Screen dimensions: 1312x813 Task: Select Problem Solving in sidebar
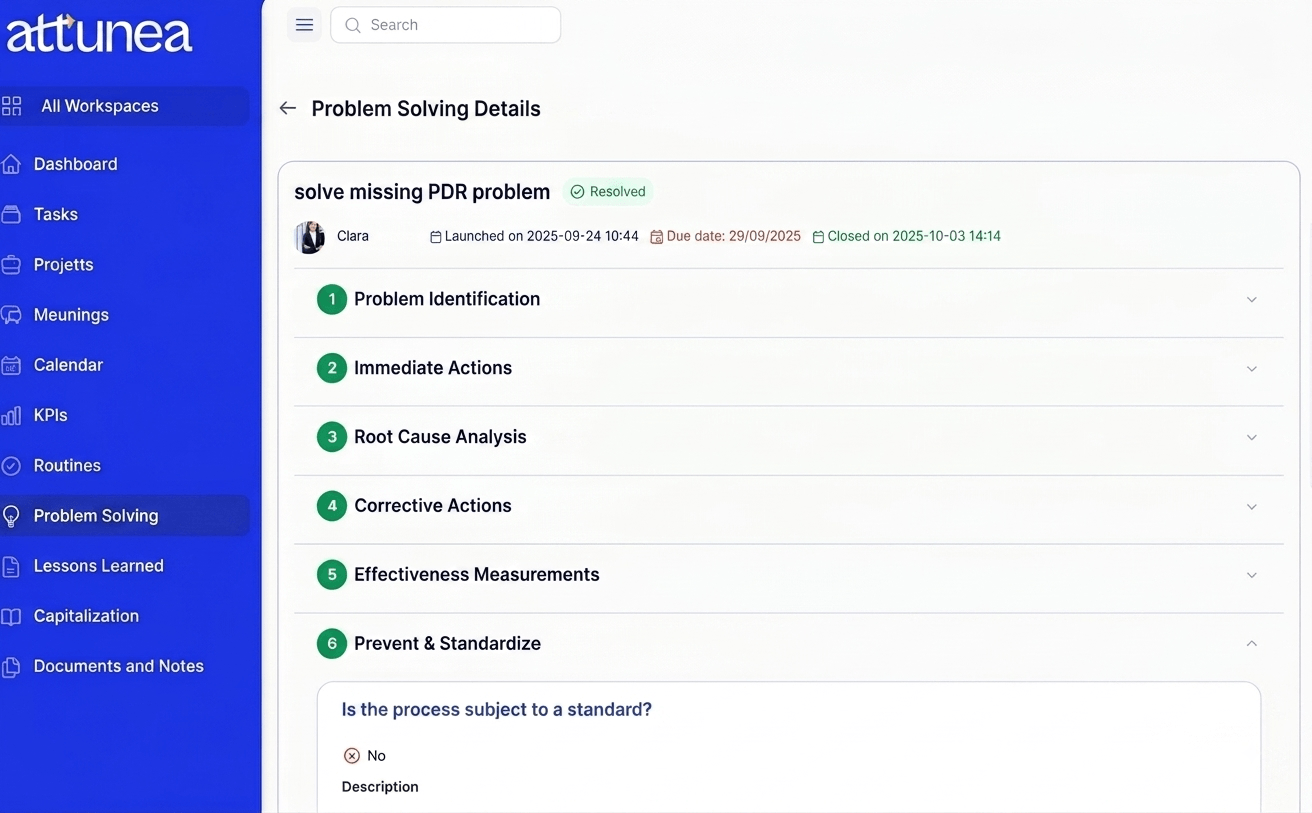click(124, 516)
